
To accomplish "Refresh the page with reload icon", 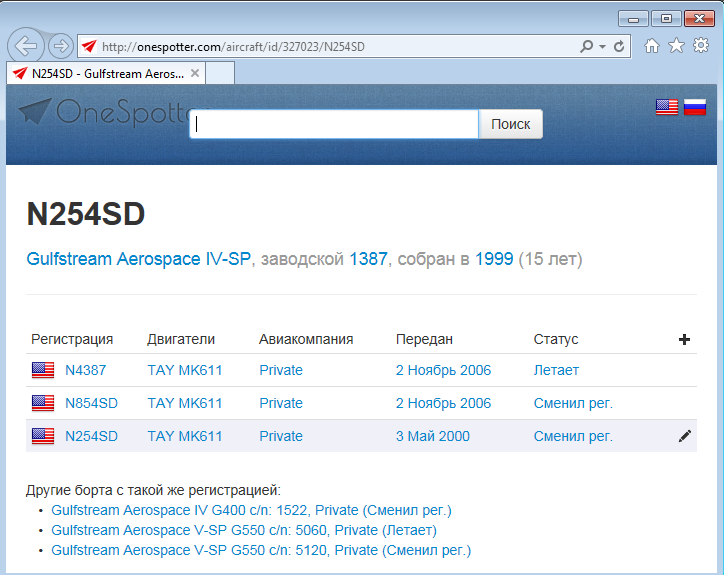I will click(619, 46).
